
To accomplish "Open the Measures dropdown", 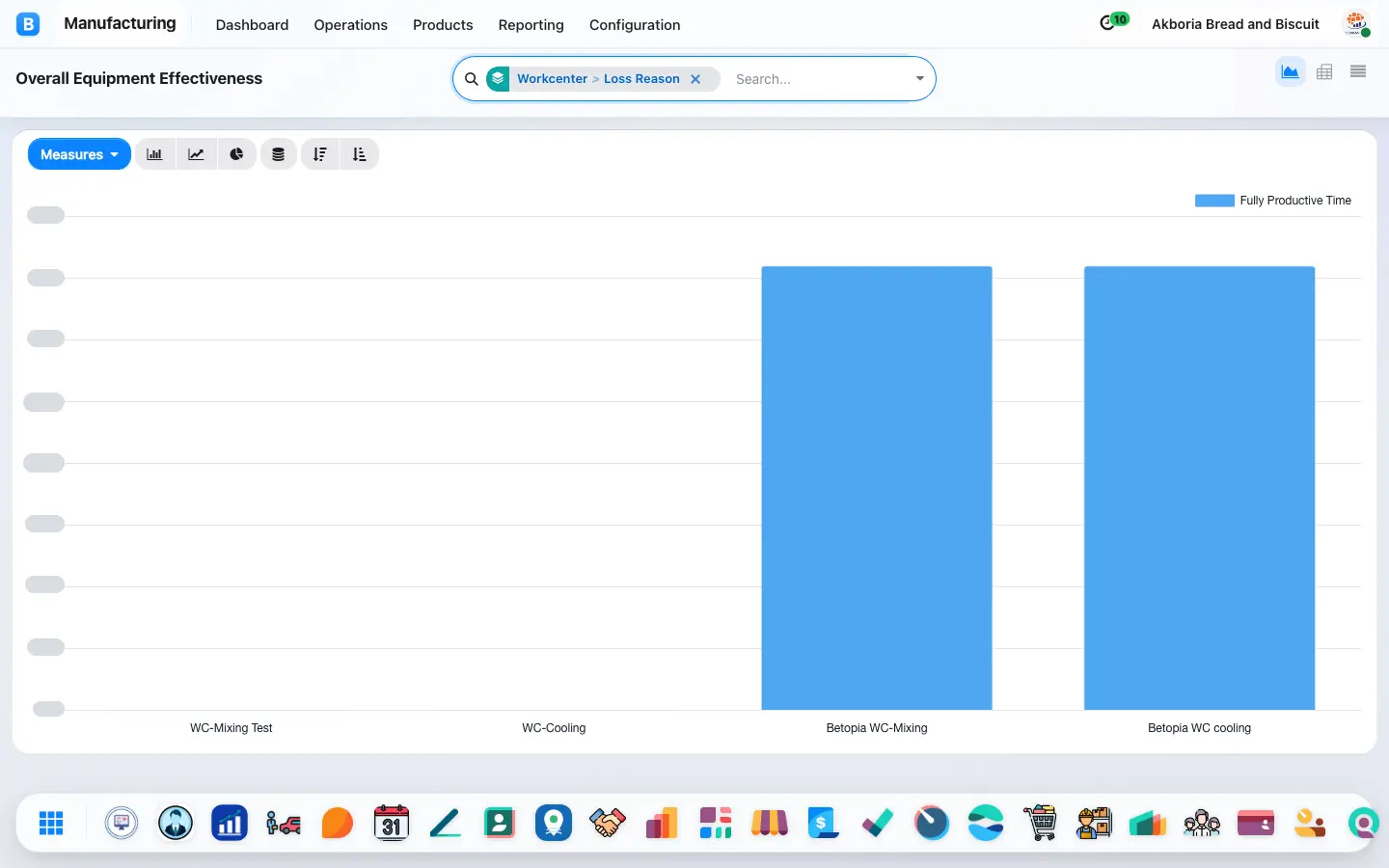I will 79,154.
